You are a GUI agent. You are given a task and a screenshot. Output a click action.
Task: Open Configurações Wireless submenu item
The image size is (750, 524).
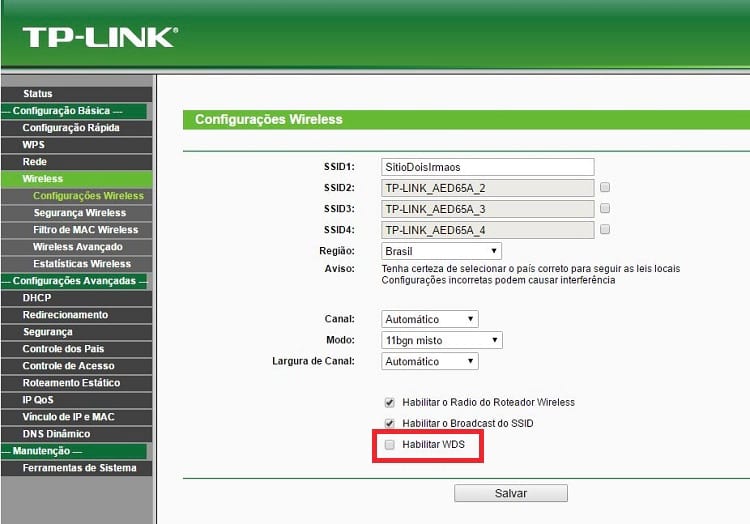(77, 196)
